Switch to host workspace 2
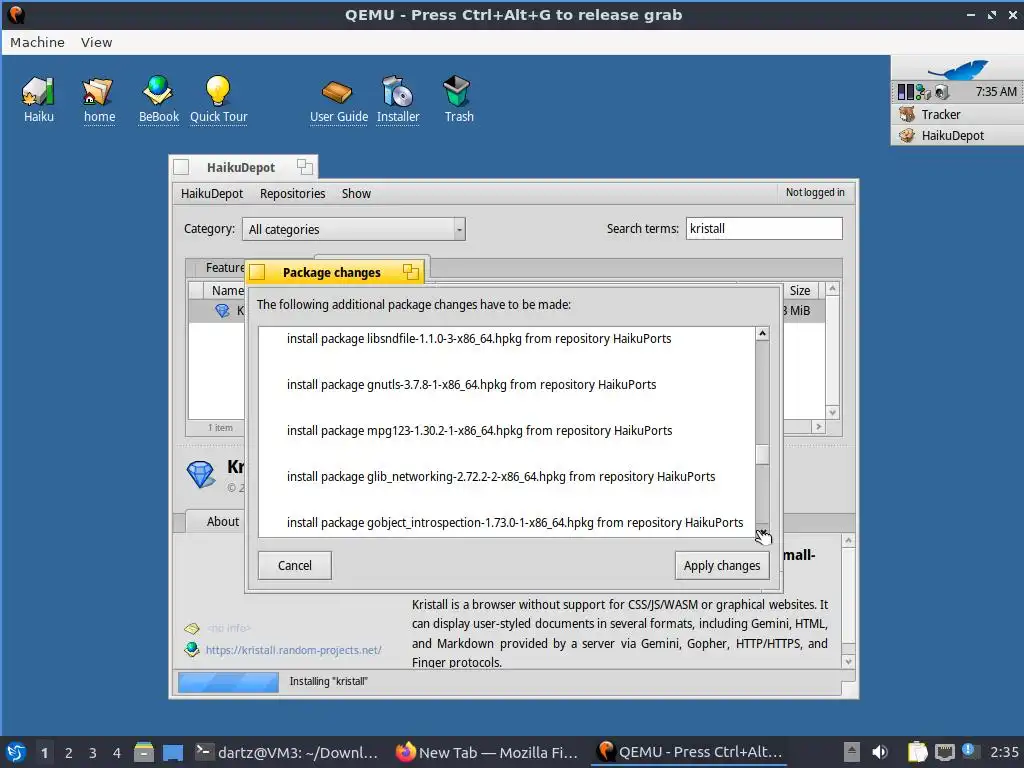1024x768 pixels. pos(69,752)
